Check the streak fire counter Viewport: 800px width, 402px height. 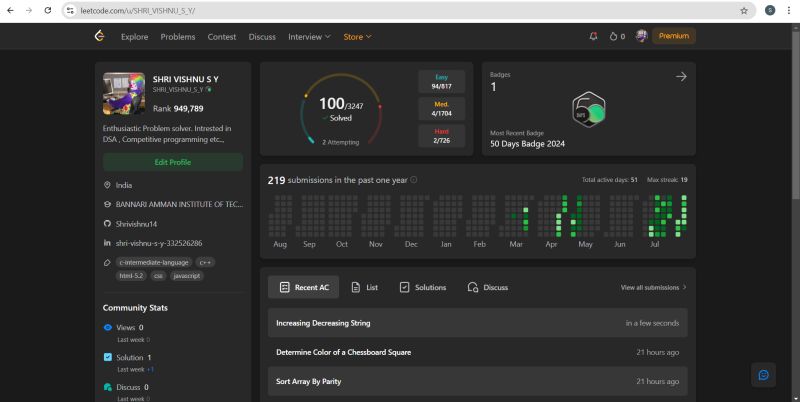[x=617, y=36]
